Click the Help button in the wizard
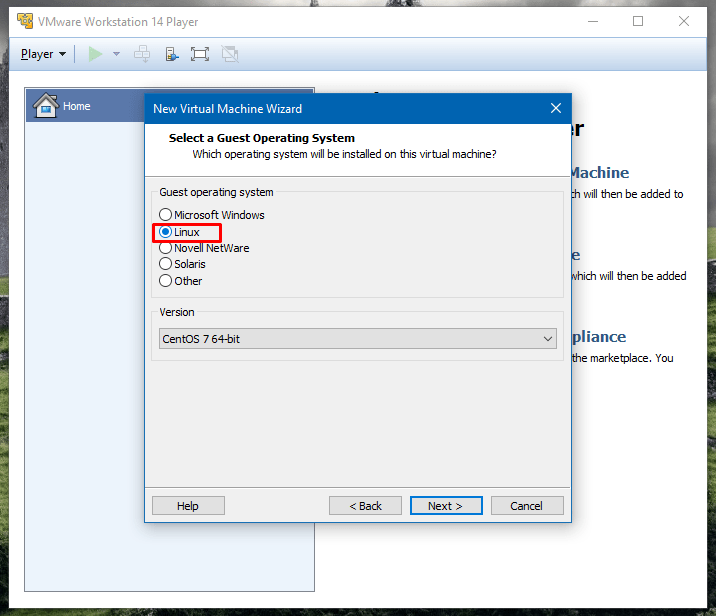 point(188,506)
